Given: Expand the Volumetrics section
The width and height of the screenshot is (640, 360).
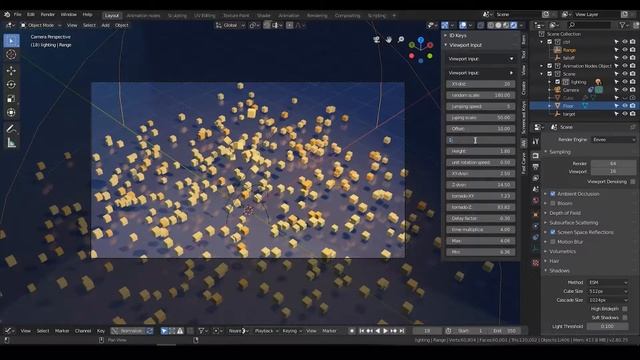Looking at the screenshot, I should pyautogui.click(x=562, y=251).
